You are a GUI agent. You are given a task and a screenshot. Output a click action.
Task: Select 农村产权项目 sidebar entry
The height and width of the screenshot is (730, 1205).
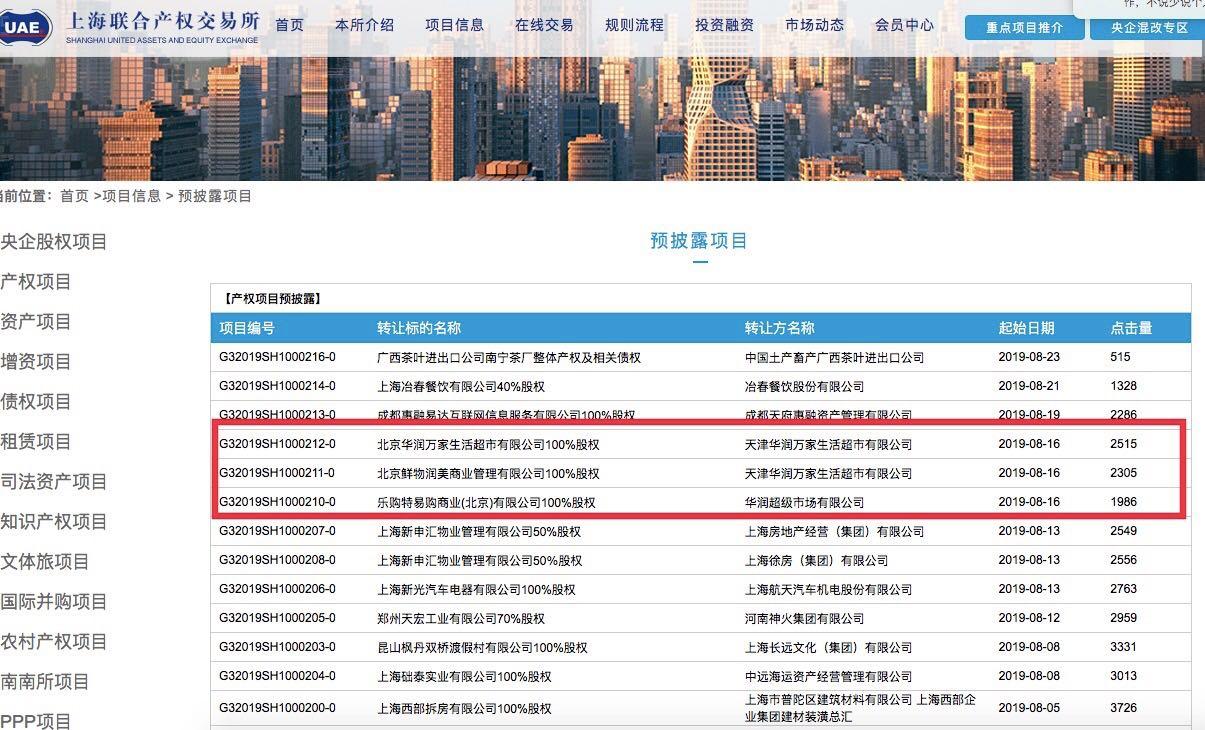53,642
